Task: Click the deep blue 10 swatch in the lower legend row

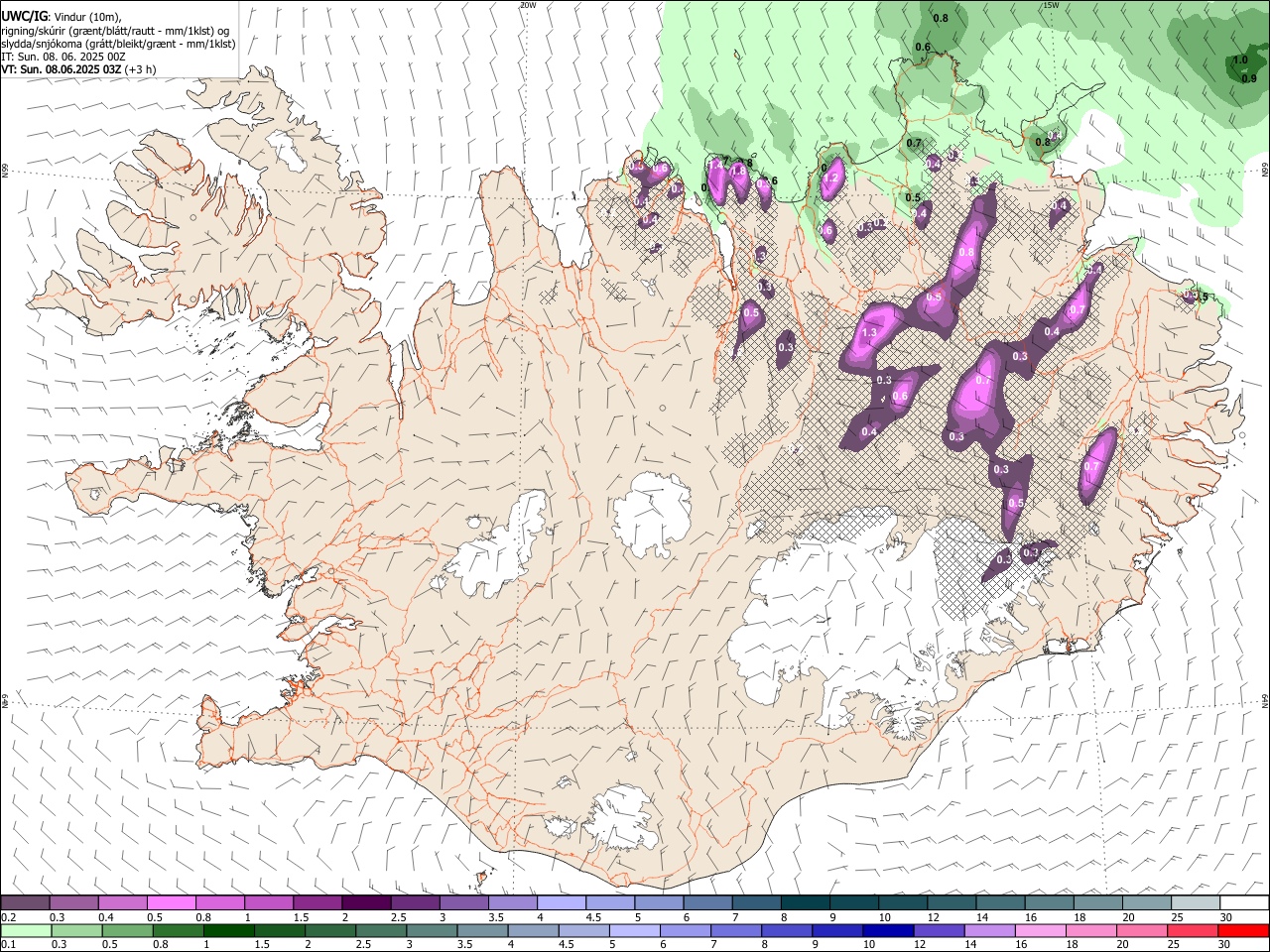Action: click(x=887, y=930)
